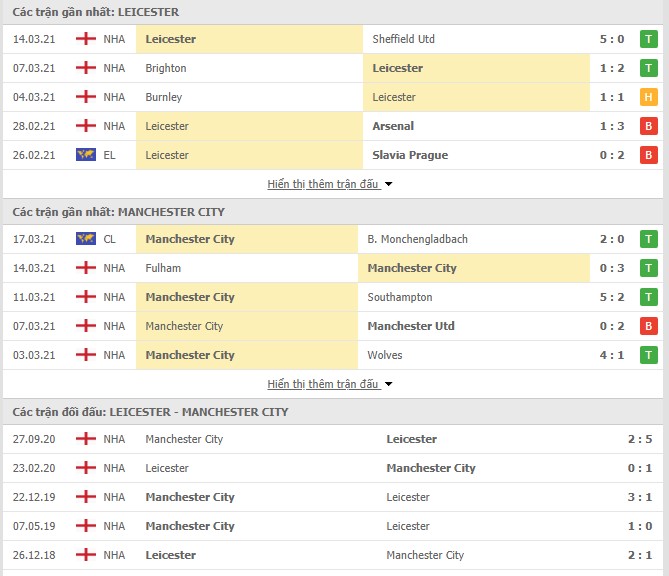This screenshot has height=576, width=669.
Task: Select Slavia Prague team name
Action: point(410,155)
